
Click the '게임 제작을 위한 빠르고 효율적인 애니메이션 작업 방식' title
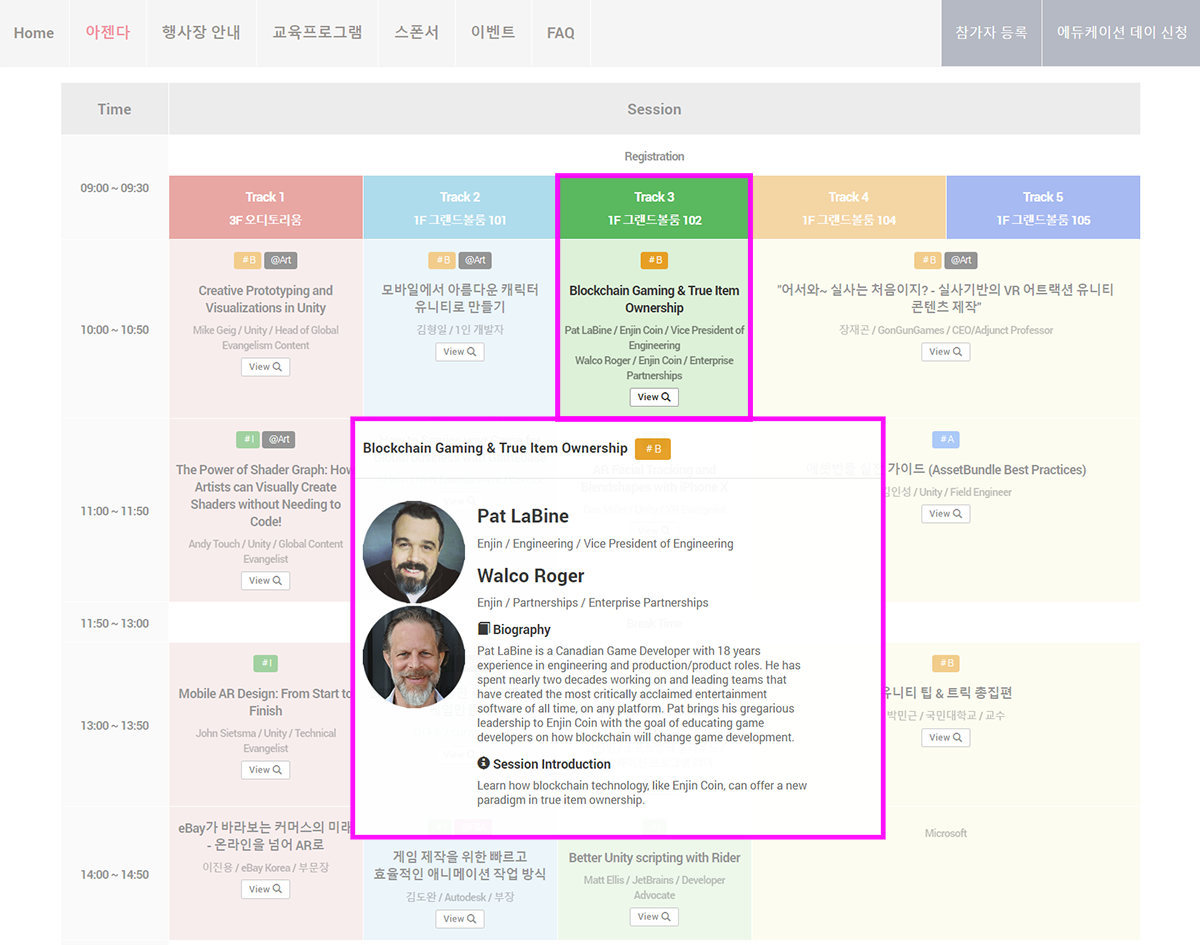460,865
